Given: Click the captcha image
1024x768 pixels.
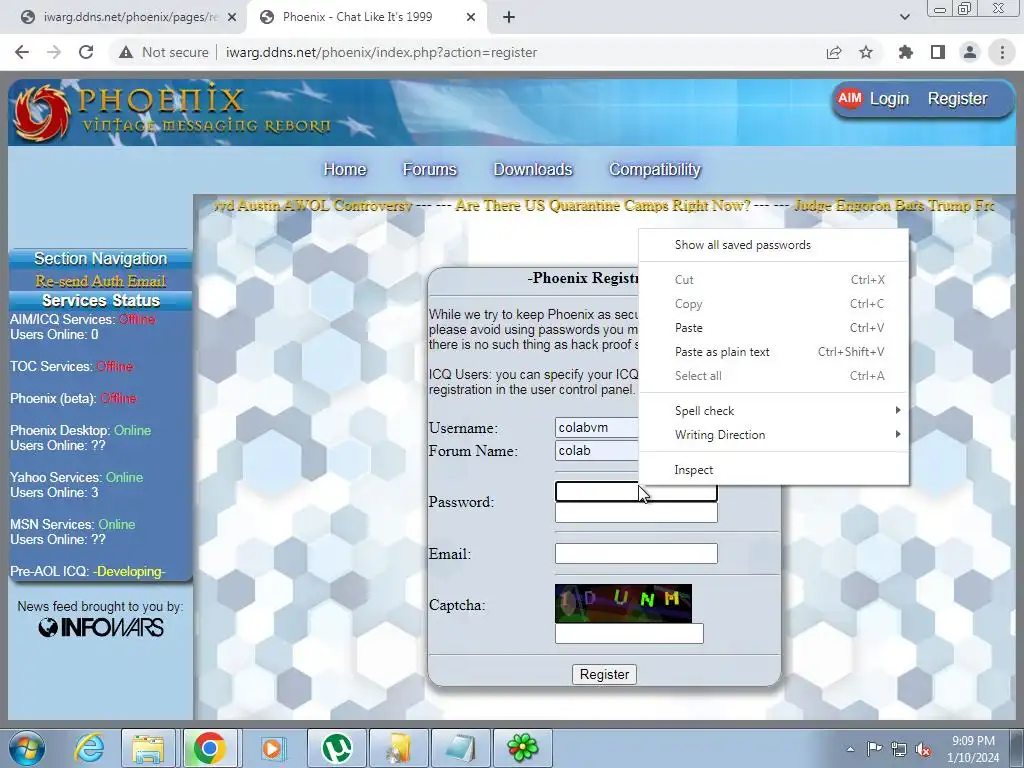Looking at the screenshot, I should pos(623,603).
